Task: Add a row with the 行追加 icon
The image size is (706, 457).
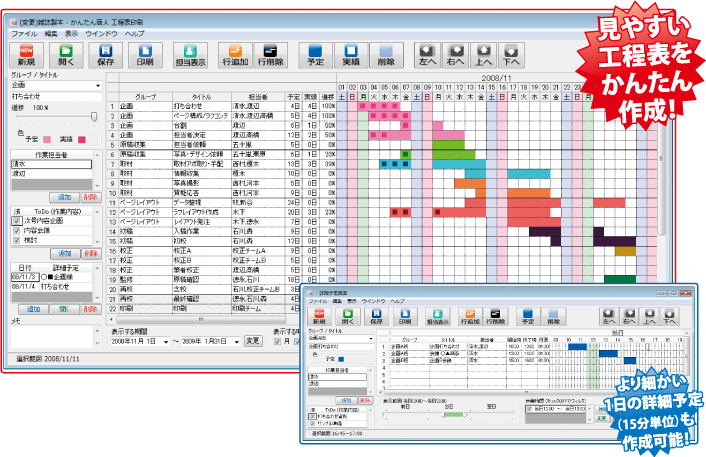Action: tap(234, 53)
